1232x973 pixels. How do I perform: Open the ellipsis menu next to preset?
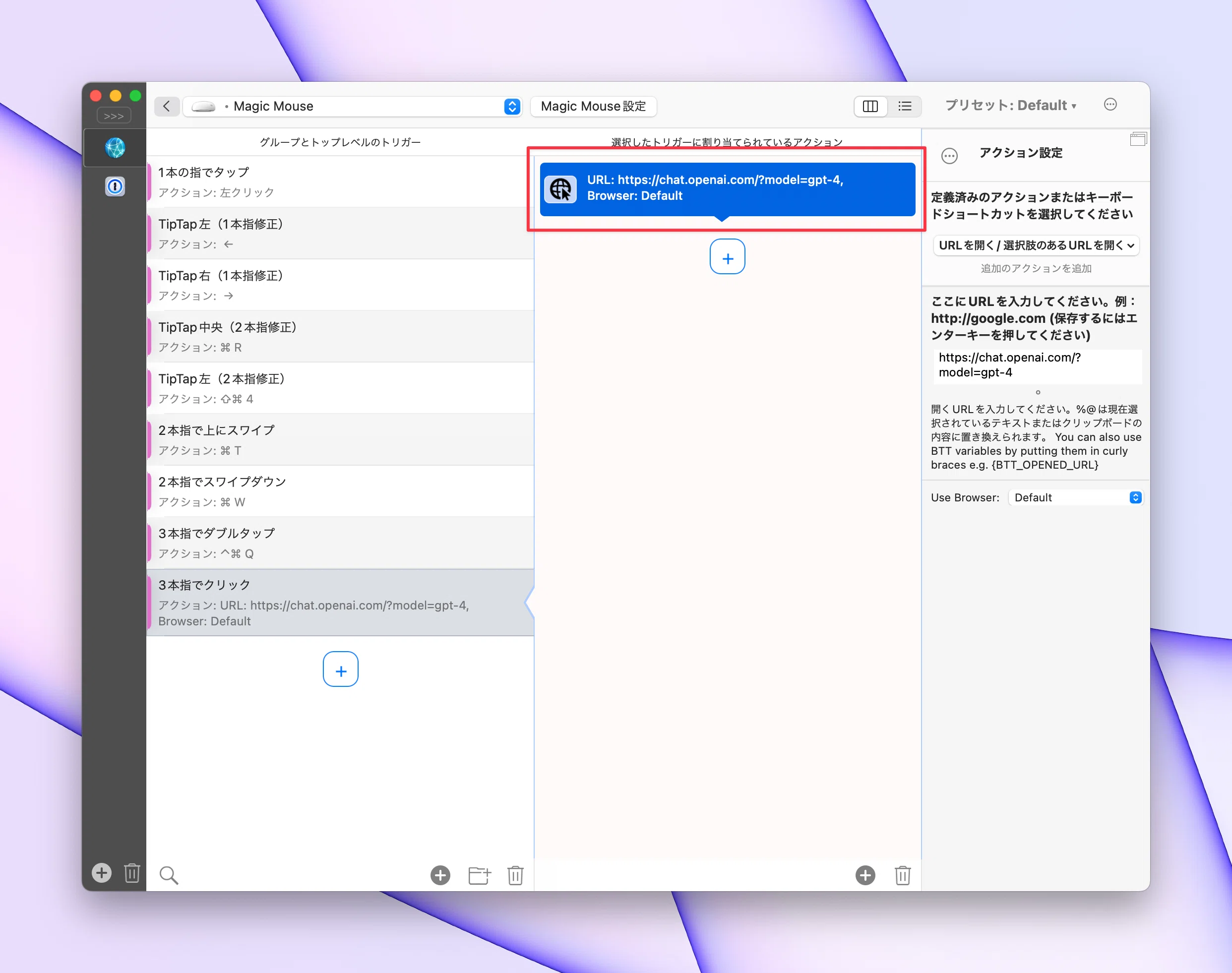tap(1110, 104)
